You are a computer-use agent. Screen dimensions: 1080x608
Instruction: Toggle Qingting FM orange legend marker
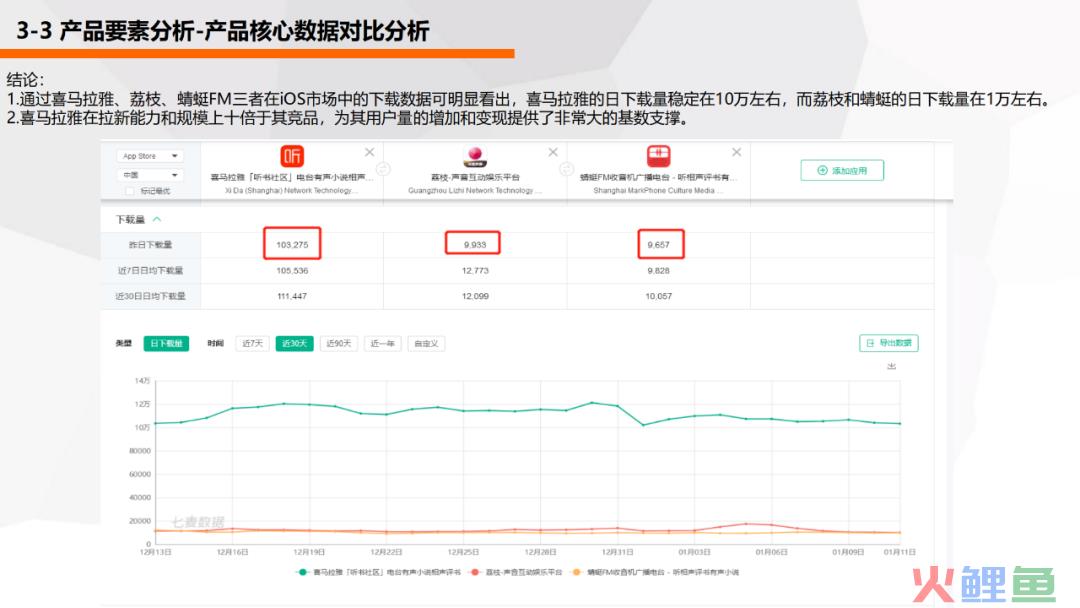[x=577, y=572]
